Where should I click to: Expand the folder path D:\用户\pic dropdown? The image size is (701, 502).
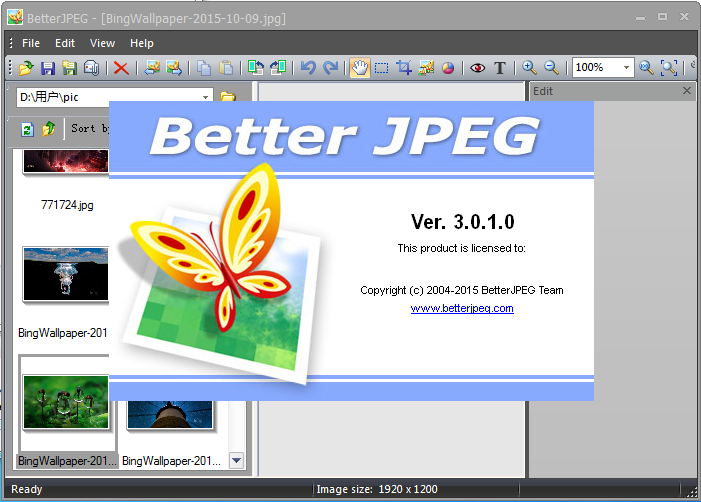point(206,97)
